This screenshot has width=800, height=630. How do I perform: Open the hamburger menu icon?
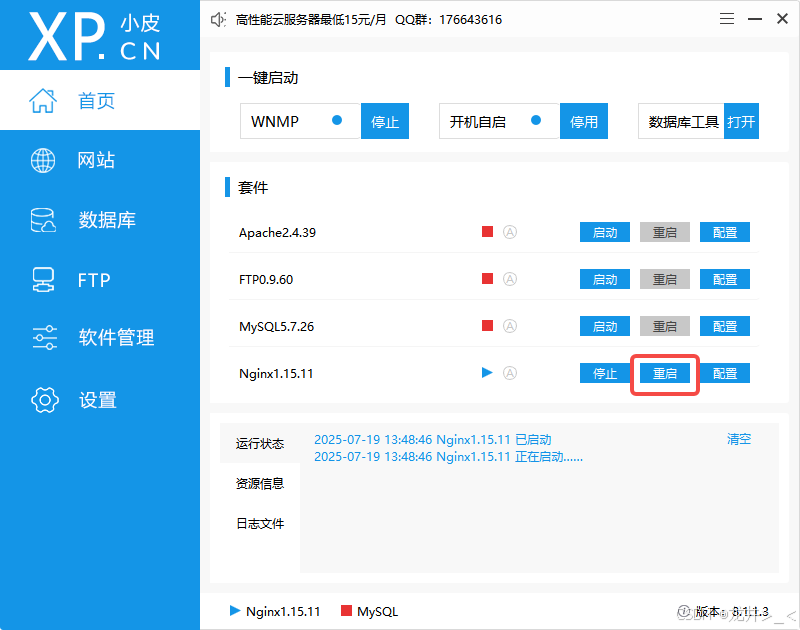point(727,19)
